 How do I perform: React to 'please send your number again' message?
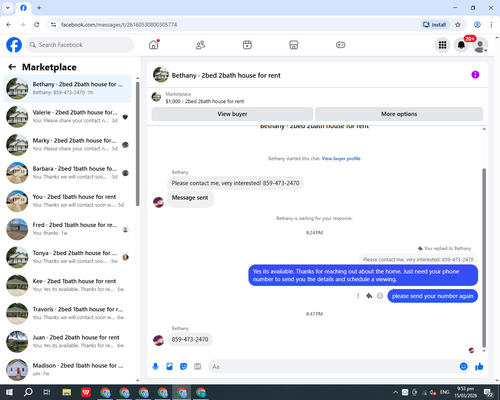point(380,296)
